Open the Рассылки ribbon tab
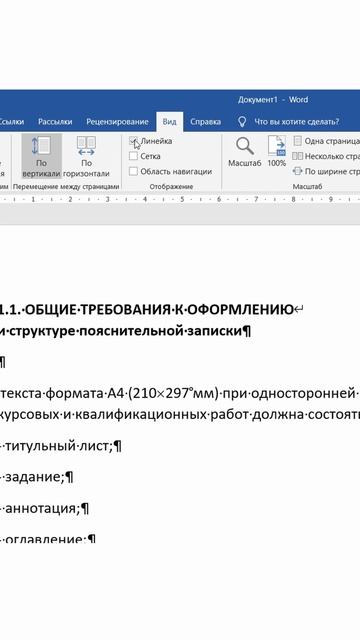Image resolution: width=360 pixels, height=640 pixels. tap(55, 122)
